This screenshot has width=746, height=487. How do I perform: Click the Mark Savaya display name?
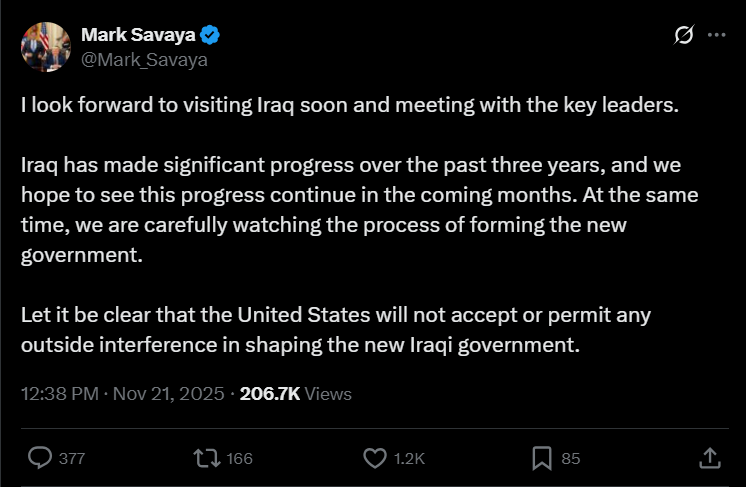click(137, 36)
